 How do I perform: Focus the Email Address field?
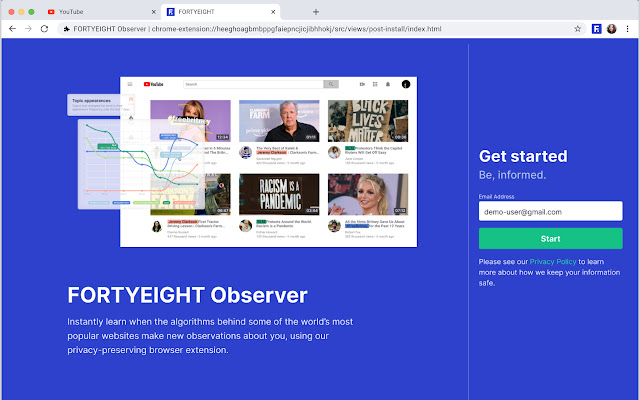coord(550,211)
